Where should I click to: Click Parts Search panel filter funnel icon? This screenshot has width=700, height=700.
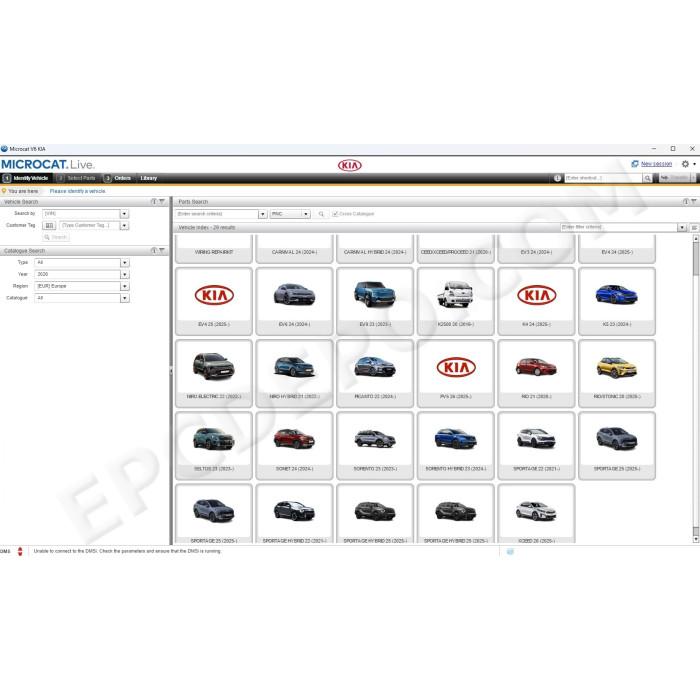click(x=693, y=202)
